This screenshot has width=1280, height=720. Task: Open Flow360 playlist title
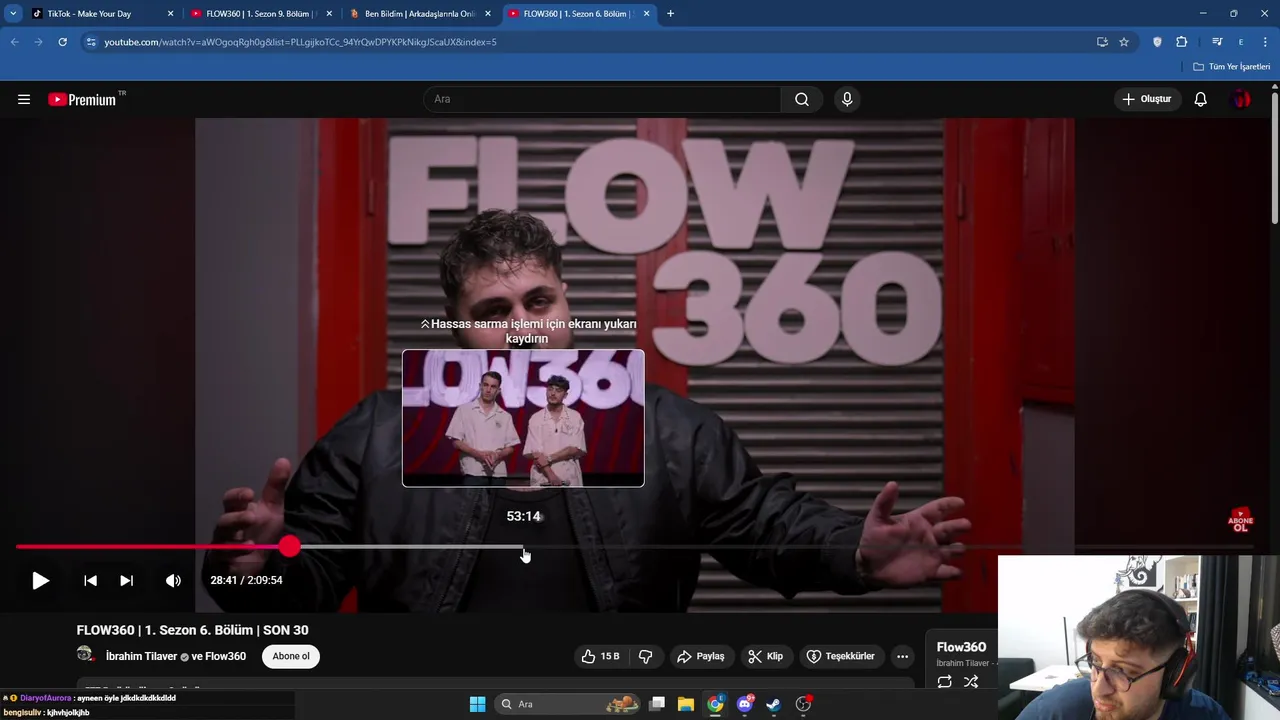point(961,647)
